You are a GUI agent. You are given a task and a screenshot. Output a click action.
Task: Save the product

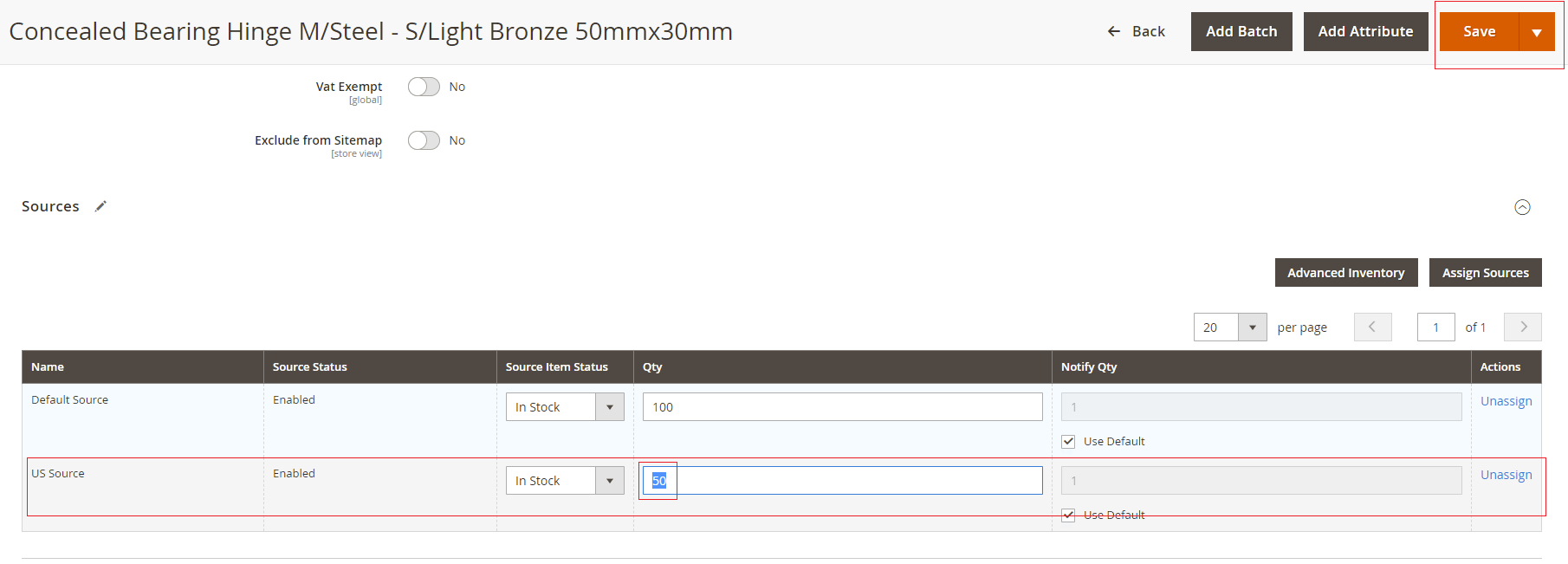pos(1479,32)
